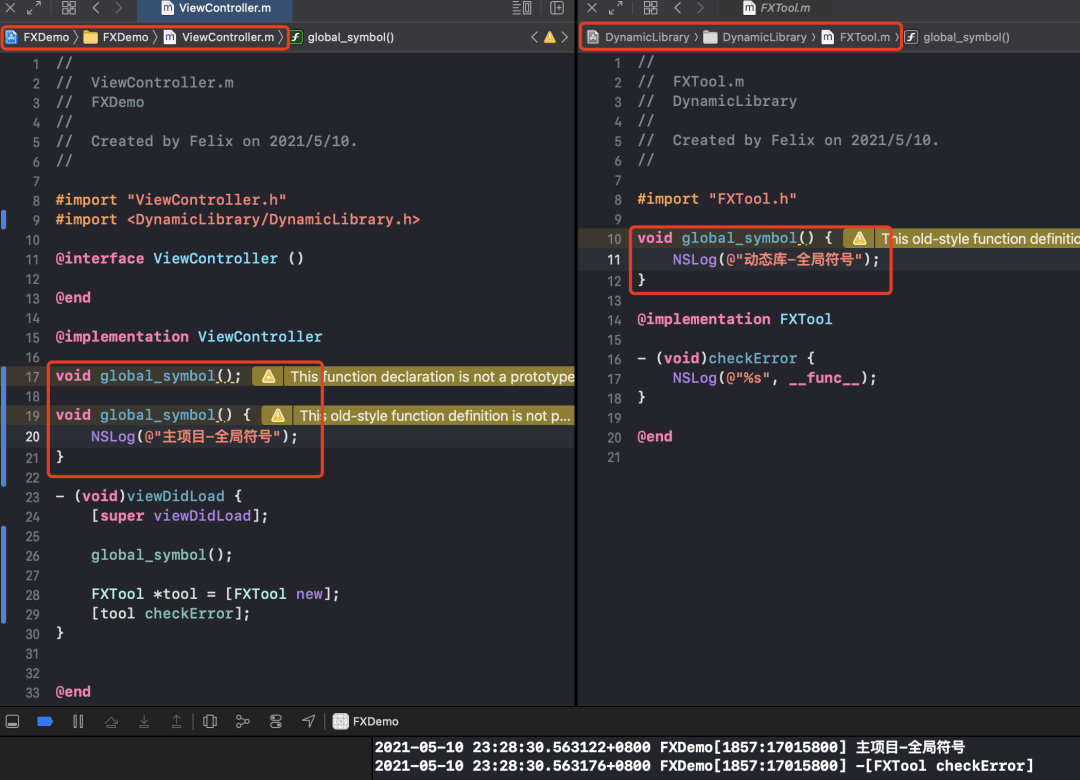
Task: Expand the right editor to full screen
Action: pyautogui.click(x=616, y=8)
